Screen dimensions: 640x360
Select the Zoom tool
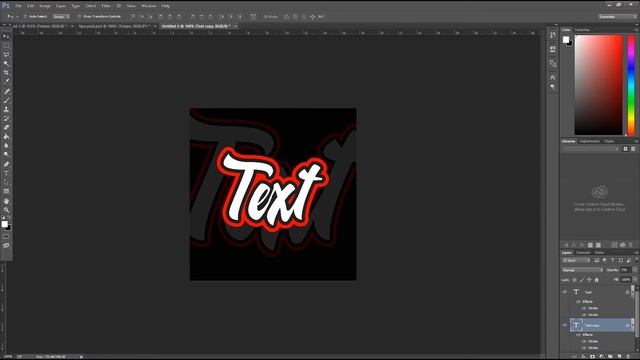point(6,210)
